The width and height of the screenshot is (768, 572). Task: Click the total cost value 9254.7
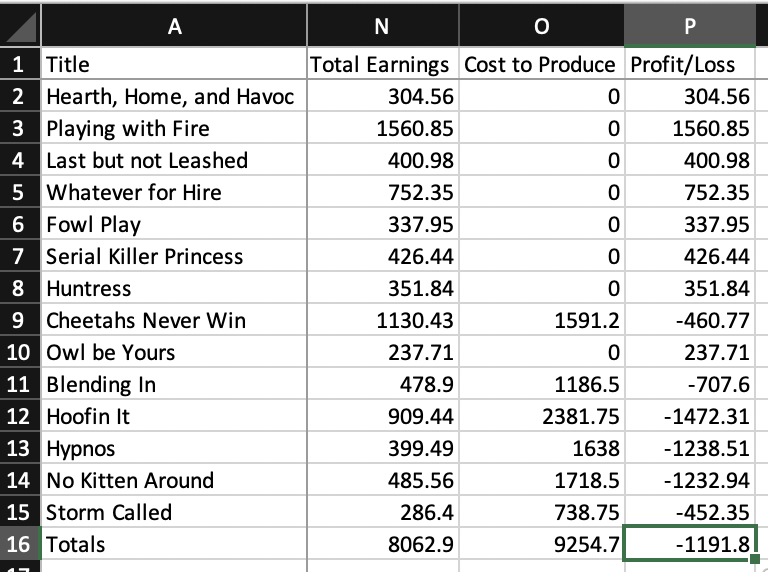542,544
